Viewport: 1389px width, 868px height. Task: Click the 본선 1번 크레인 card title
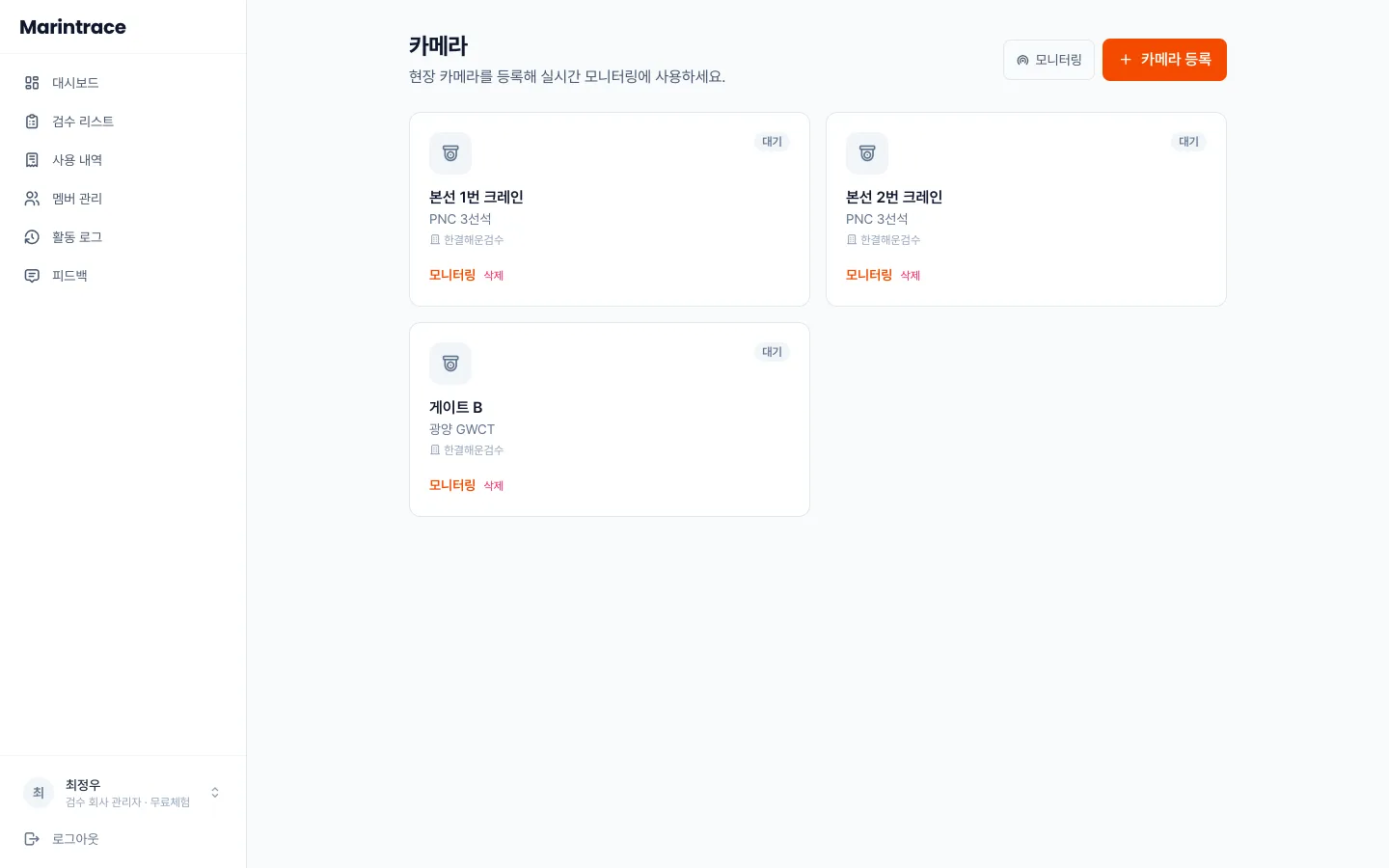[477, 197]
